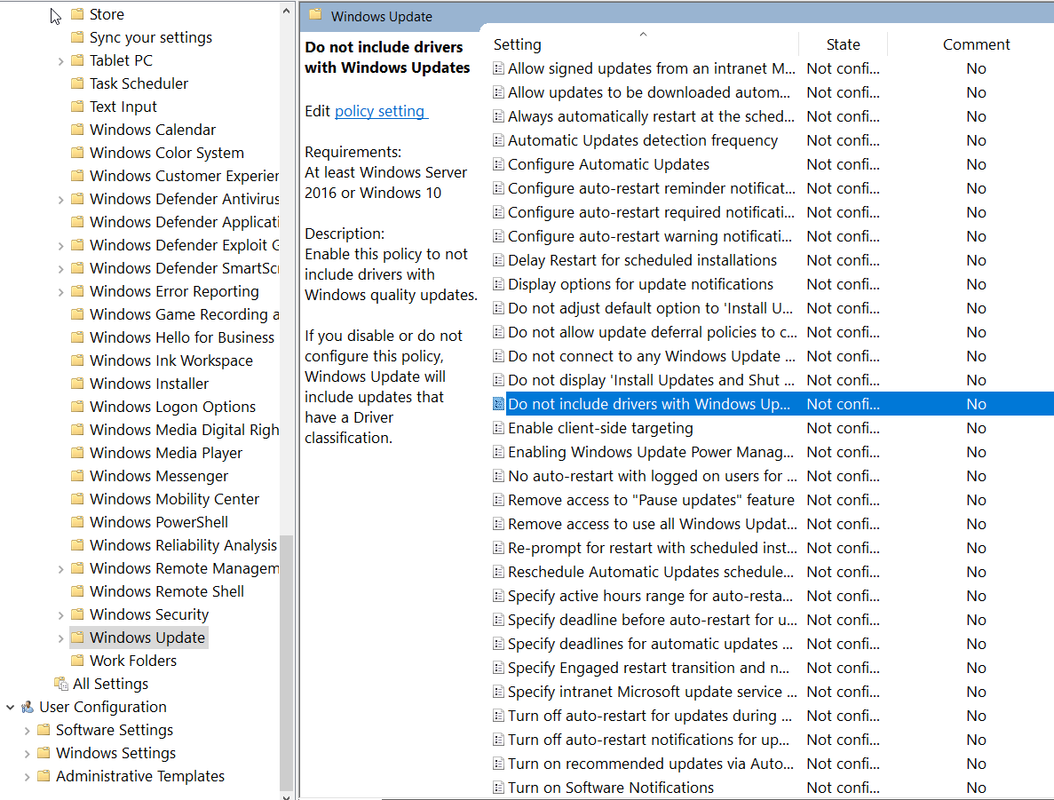The width and height of the screenshot is (1054, 800).
Task: Select 'Always automatically restart at the sched...' policy
Action: [x=651, y=116]
